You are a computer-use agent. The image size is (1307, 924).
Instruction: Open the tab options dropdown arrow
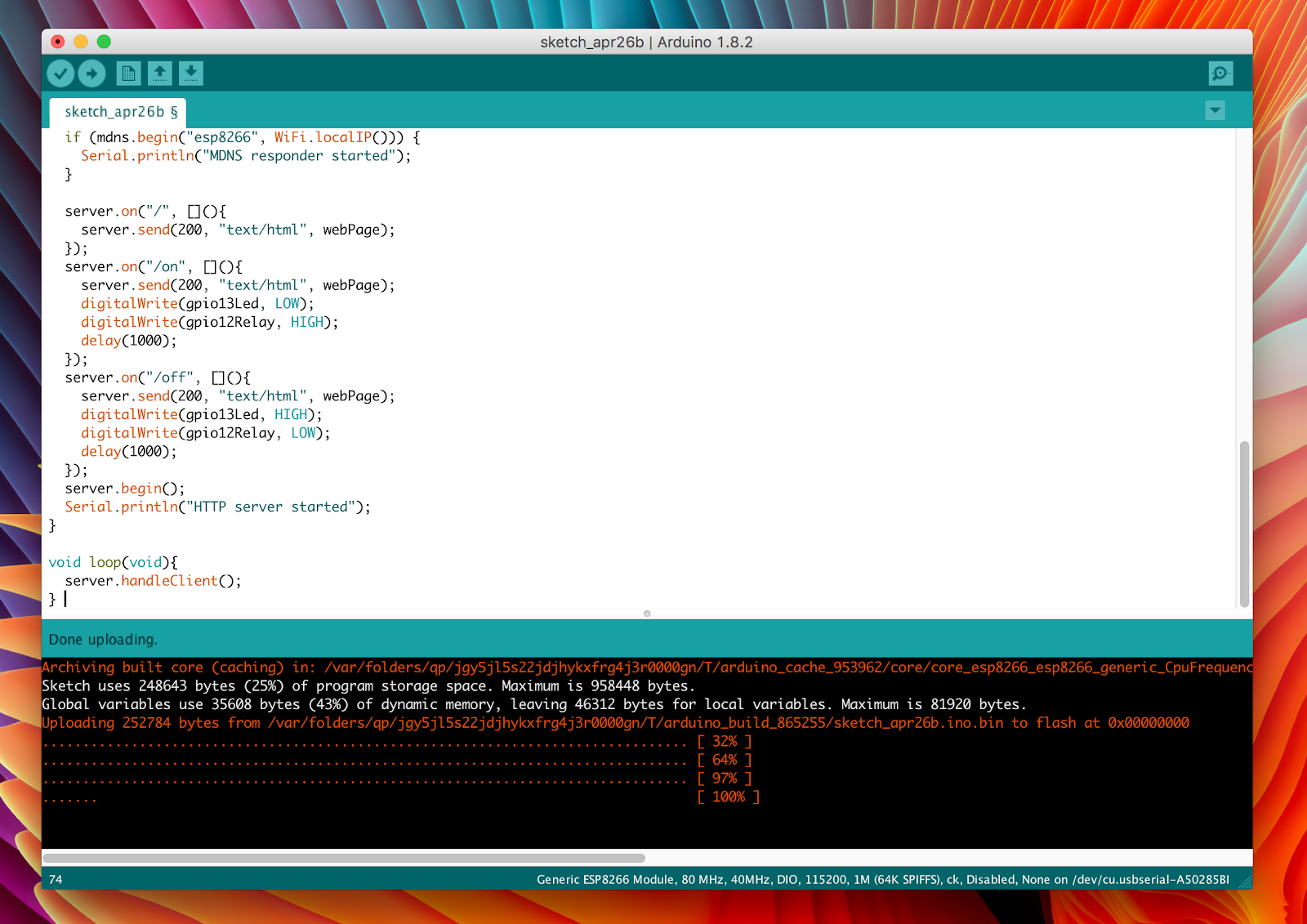click(1215, 110)
